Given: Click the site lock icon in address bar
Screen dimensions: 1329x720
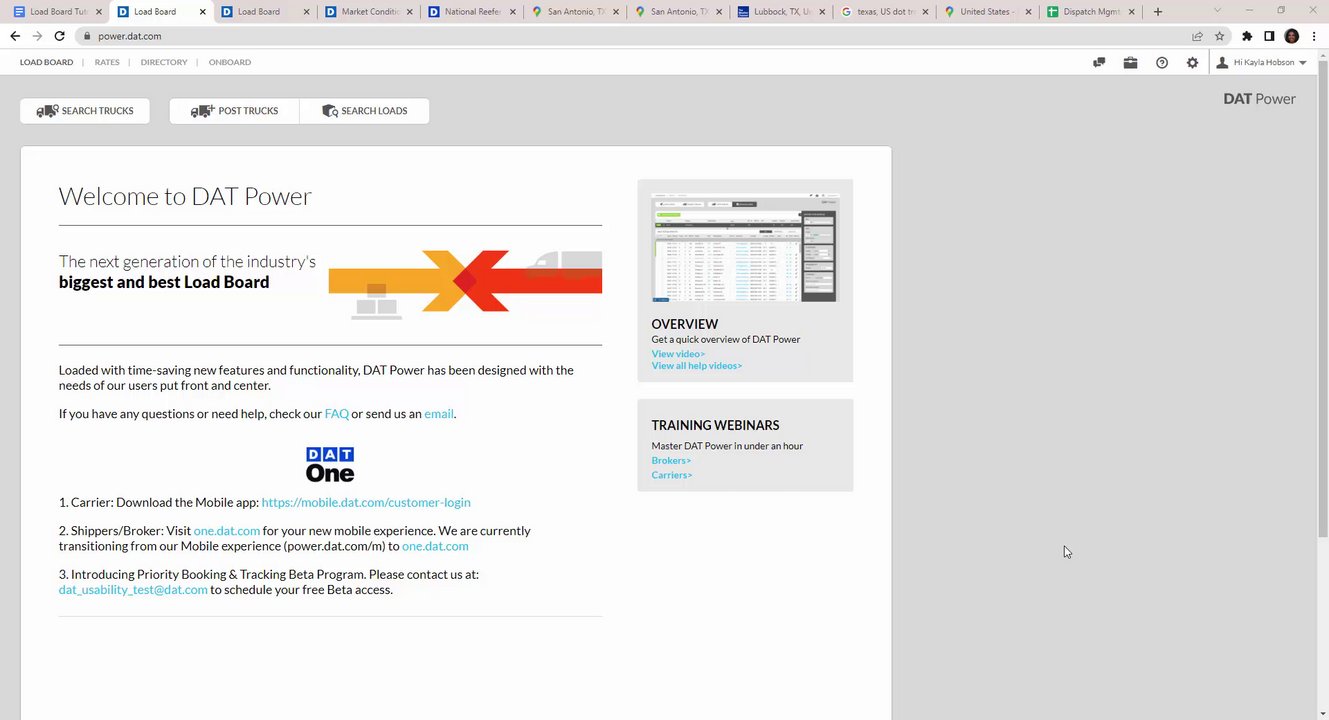Looking at the screenshot, I should tap(87, 36).
